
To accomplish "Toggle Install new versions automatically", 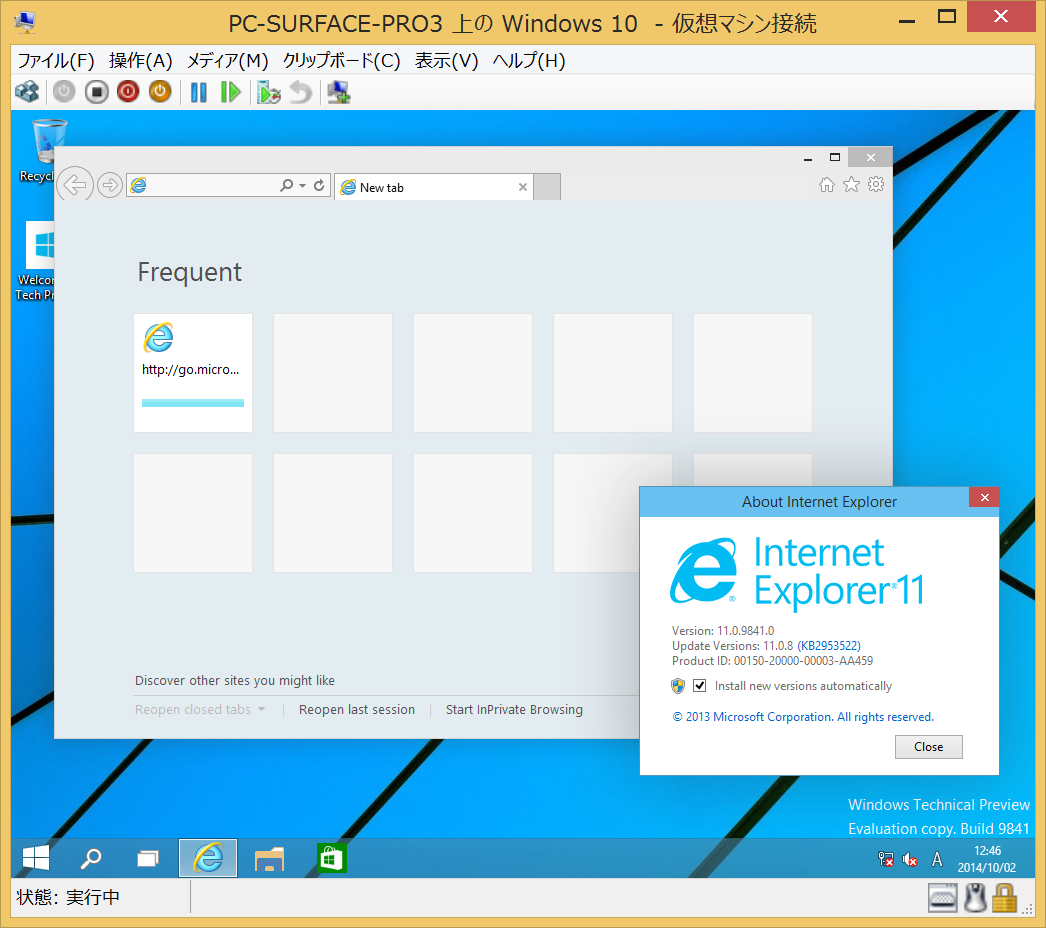I will 699,685.
